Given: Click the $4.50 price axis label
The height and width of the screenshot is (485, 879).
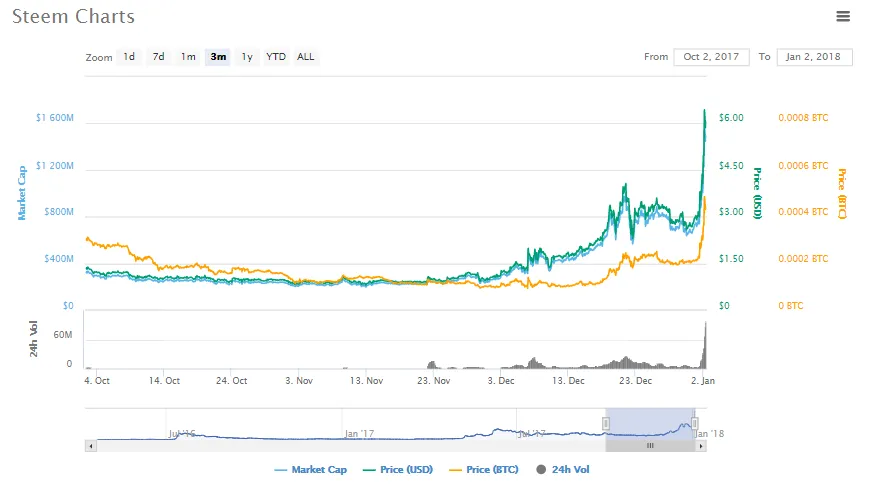Looking at the screenshot, I should point(731,166).
